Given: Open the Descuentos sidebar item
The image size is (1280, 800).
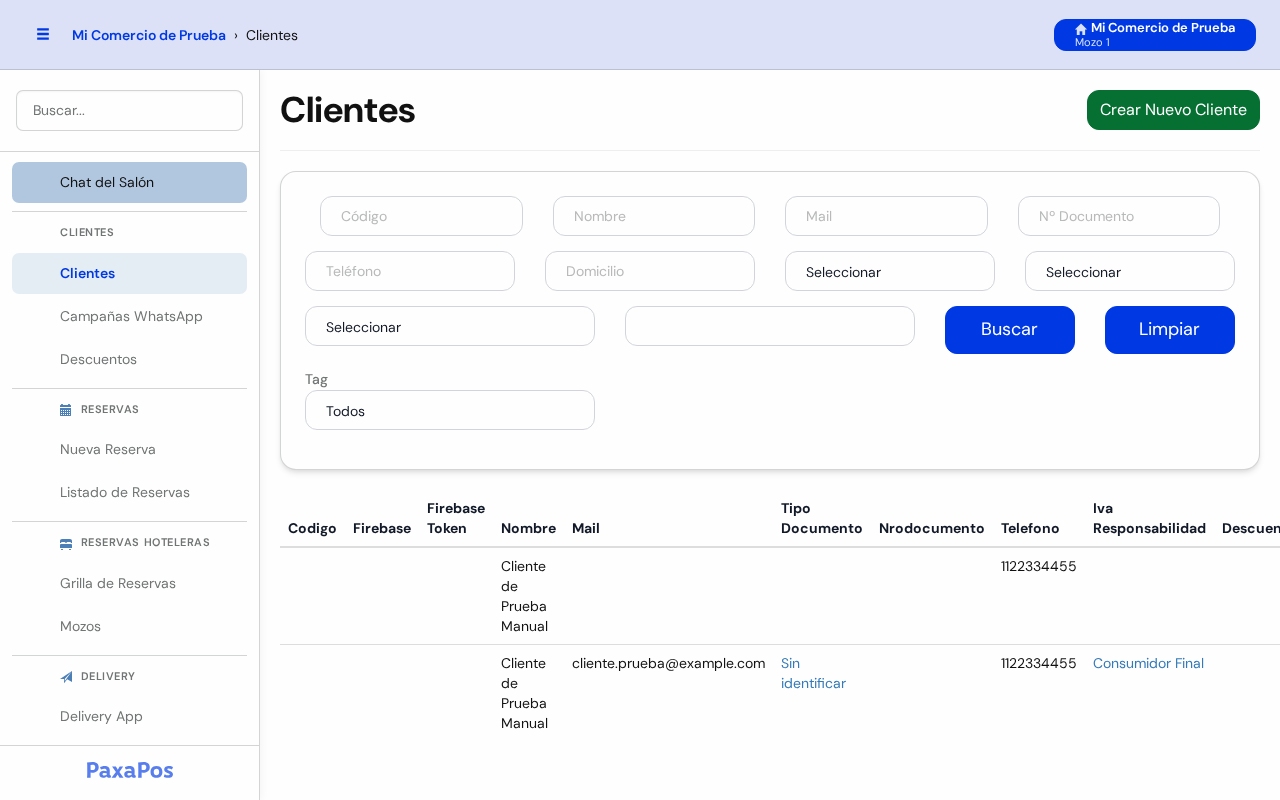Looking at the screenshot, I should (x=129, y=359).
